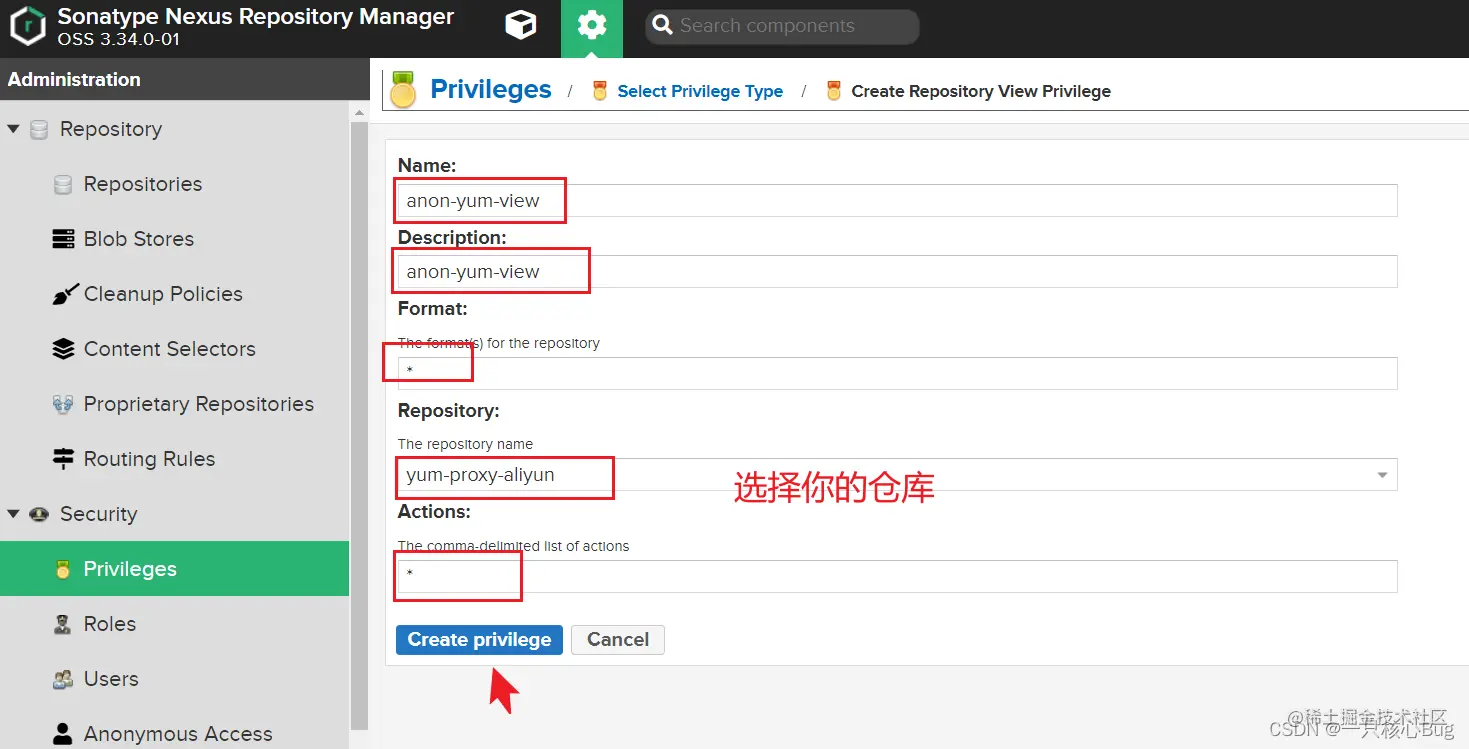Click the Security section icon
The width and height of the screenshot is (1469, 749).
pos(39,514)
